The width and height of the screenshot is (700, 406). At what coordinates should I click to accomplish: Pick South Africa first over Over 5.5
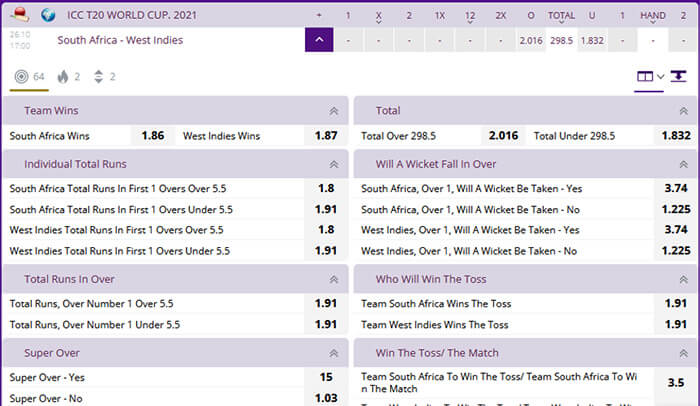click(x=326, y=188)
